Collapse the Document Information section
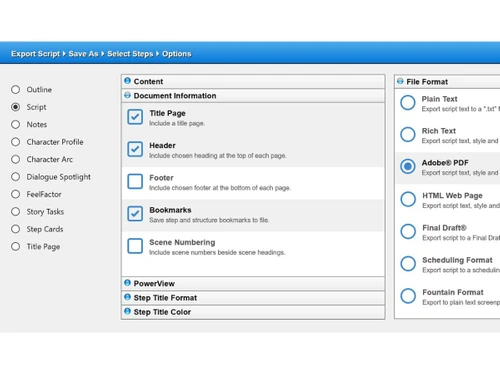Image resolution: width=500 pixels, height=375 pixels. [x=253, y=96]
